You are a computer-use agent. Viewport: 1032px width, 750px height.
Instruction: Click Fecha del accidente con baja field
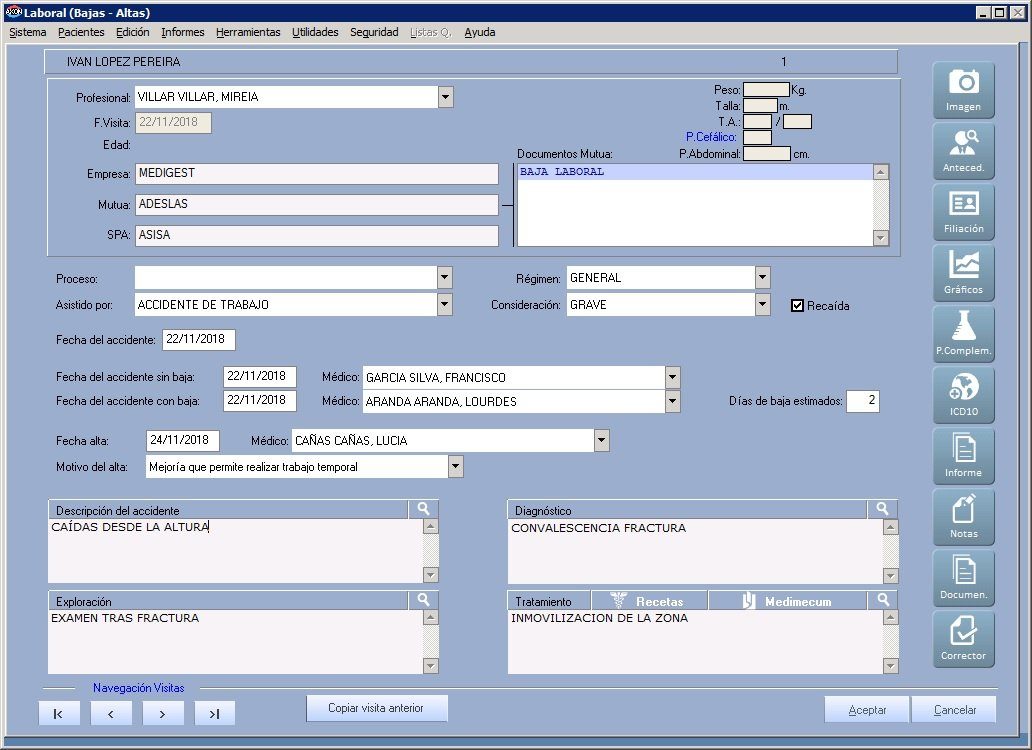pos(259,400)
